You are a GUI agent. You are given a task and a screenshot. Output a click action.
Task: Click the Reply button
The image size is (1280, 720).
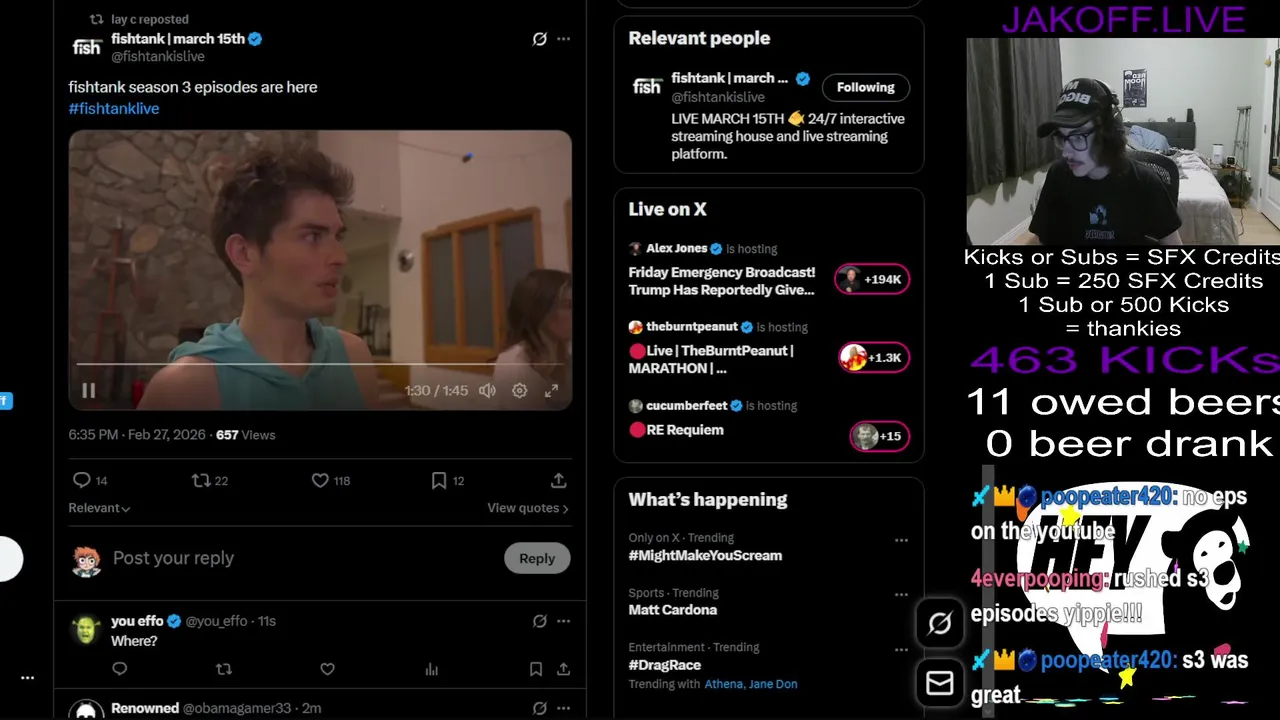[537, 558]
